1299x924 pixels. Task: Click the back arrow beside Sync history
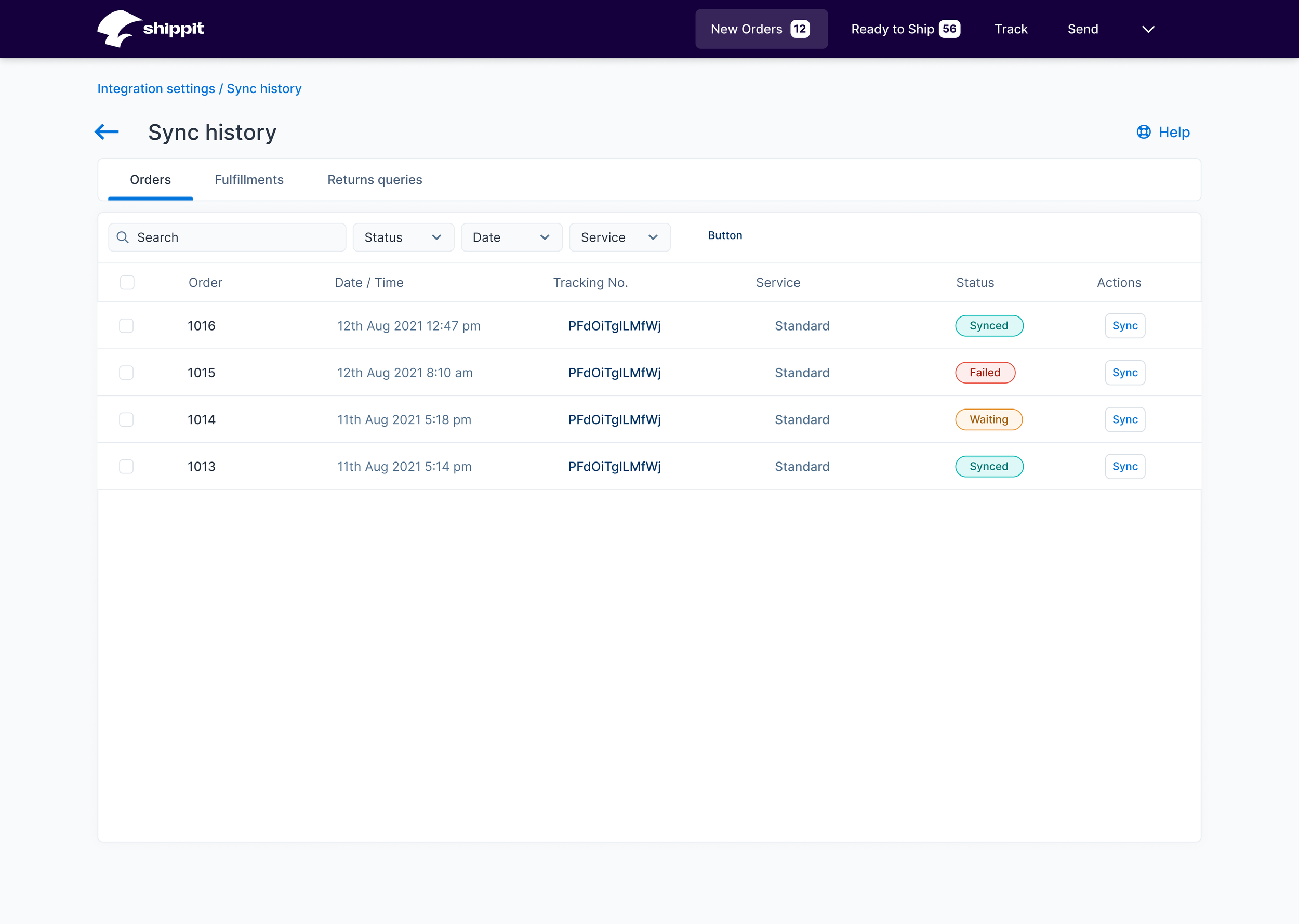[107, 132]
